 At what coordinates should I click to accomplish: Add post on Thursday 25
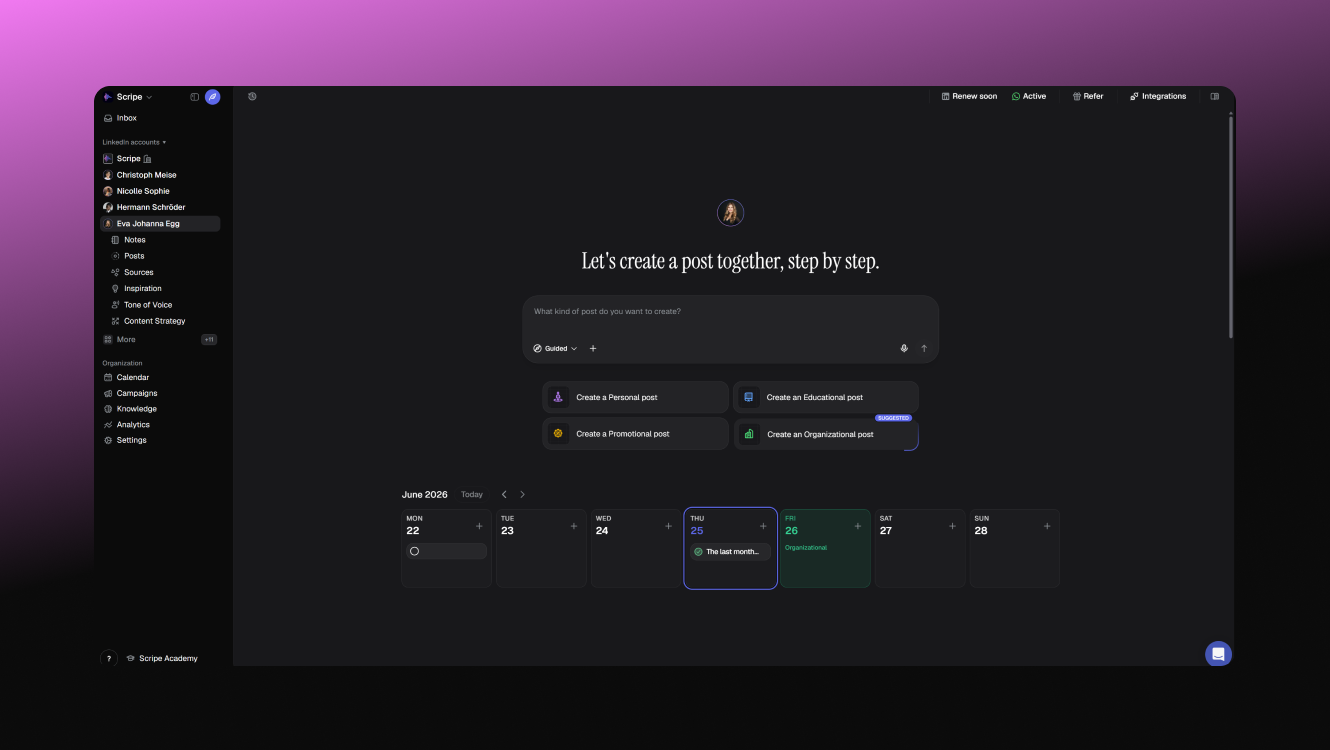click(x=763, y=526)
